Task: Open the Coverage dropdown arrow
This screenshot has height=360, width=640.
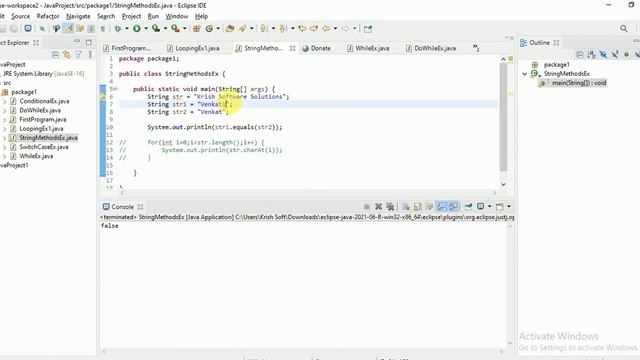Action: [165, 29]
